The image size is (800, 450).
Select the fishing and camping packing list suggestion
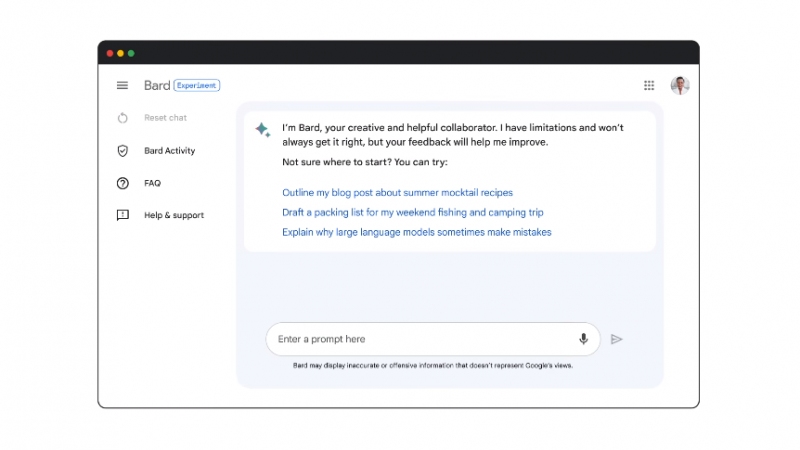412,212
